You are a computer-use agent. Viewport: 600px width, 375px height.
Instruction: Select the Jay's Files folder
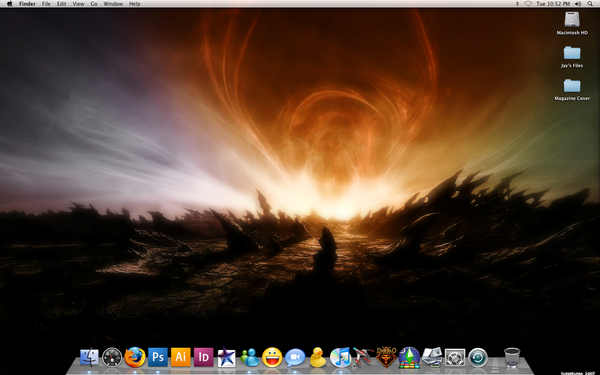click(572, 57)
